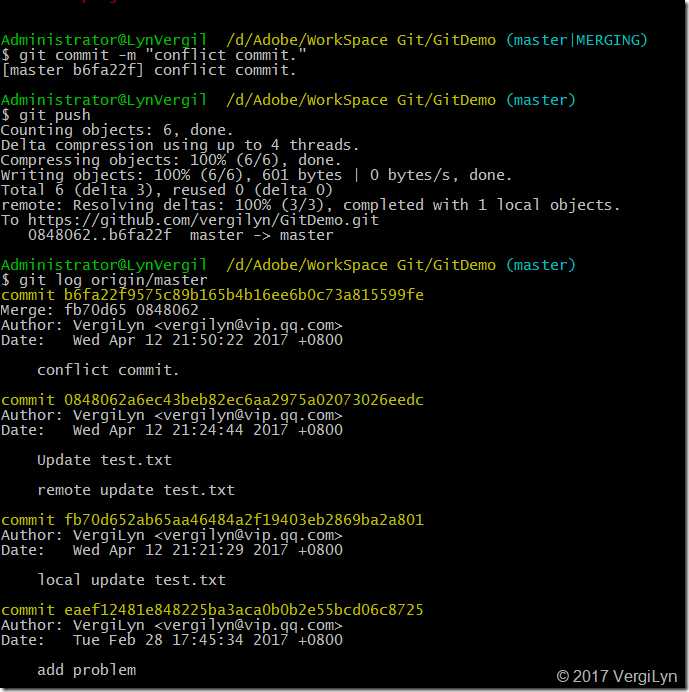Click the (master|MERGING) branch indicator
This screenshot has height=692, width=689.
click(x=576, y=40)
